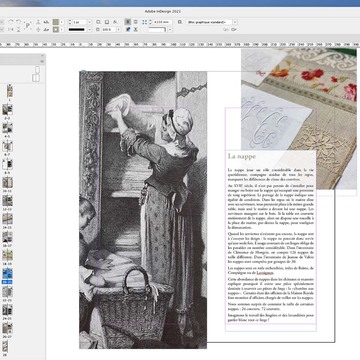Rotate 90° clockwise icon in control bar
The width and height of the screenshot is (360, 360).
11,22
